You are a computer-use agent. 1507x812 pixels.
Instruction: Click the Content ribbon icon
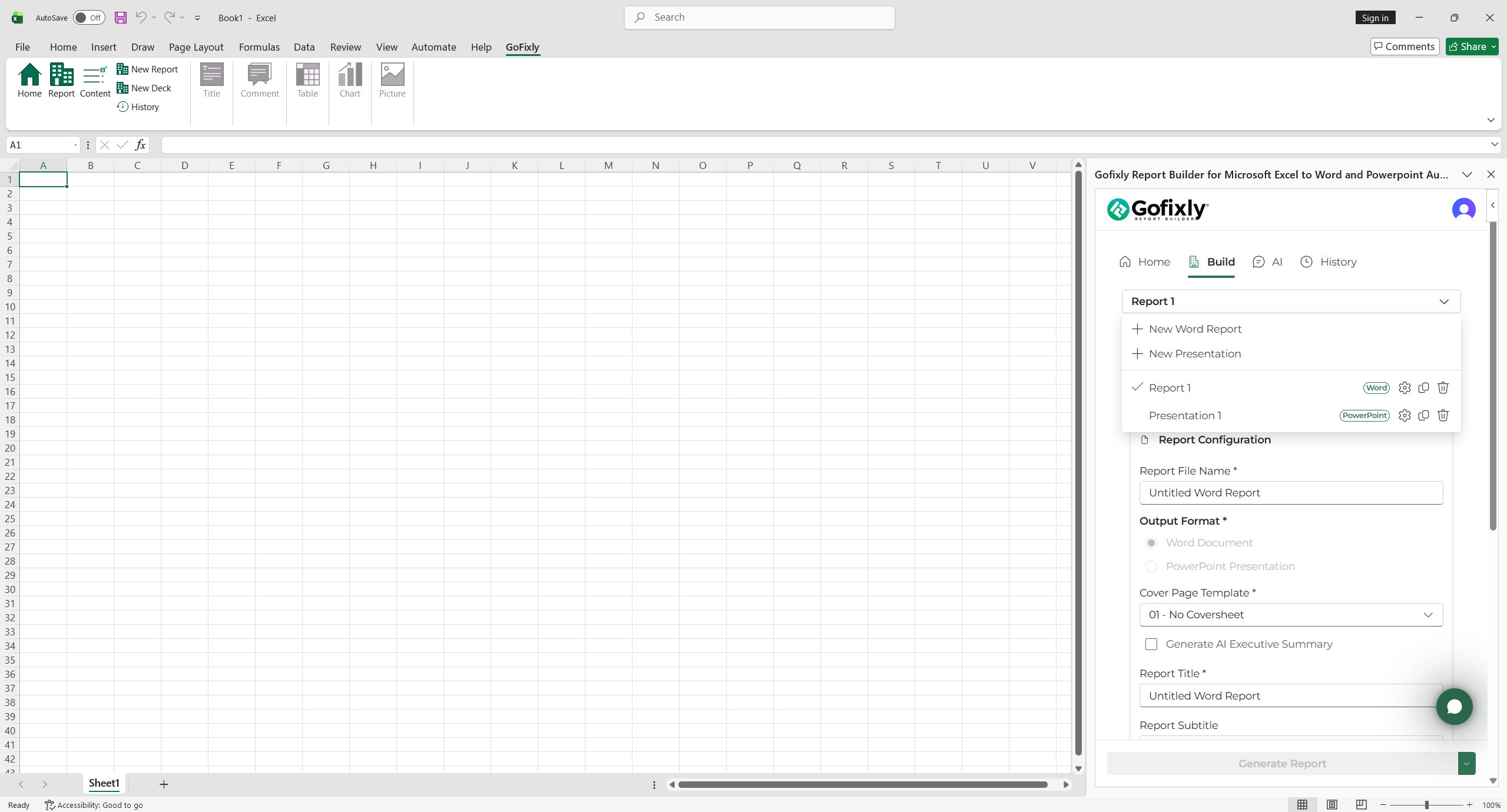click(95, 80)
